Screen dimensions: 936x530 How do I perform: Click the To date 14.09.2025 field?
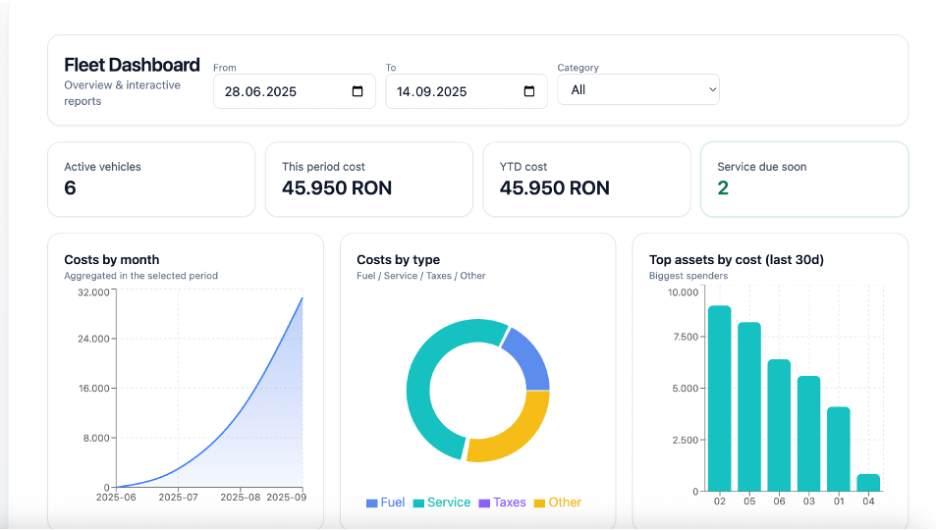click(x=450, y=92)
